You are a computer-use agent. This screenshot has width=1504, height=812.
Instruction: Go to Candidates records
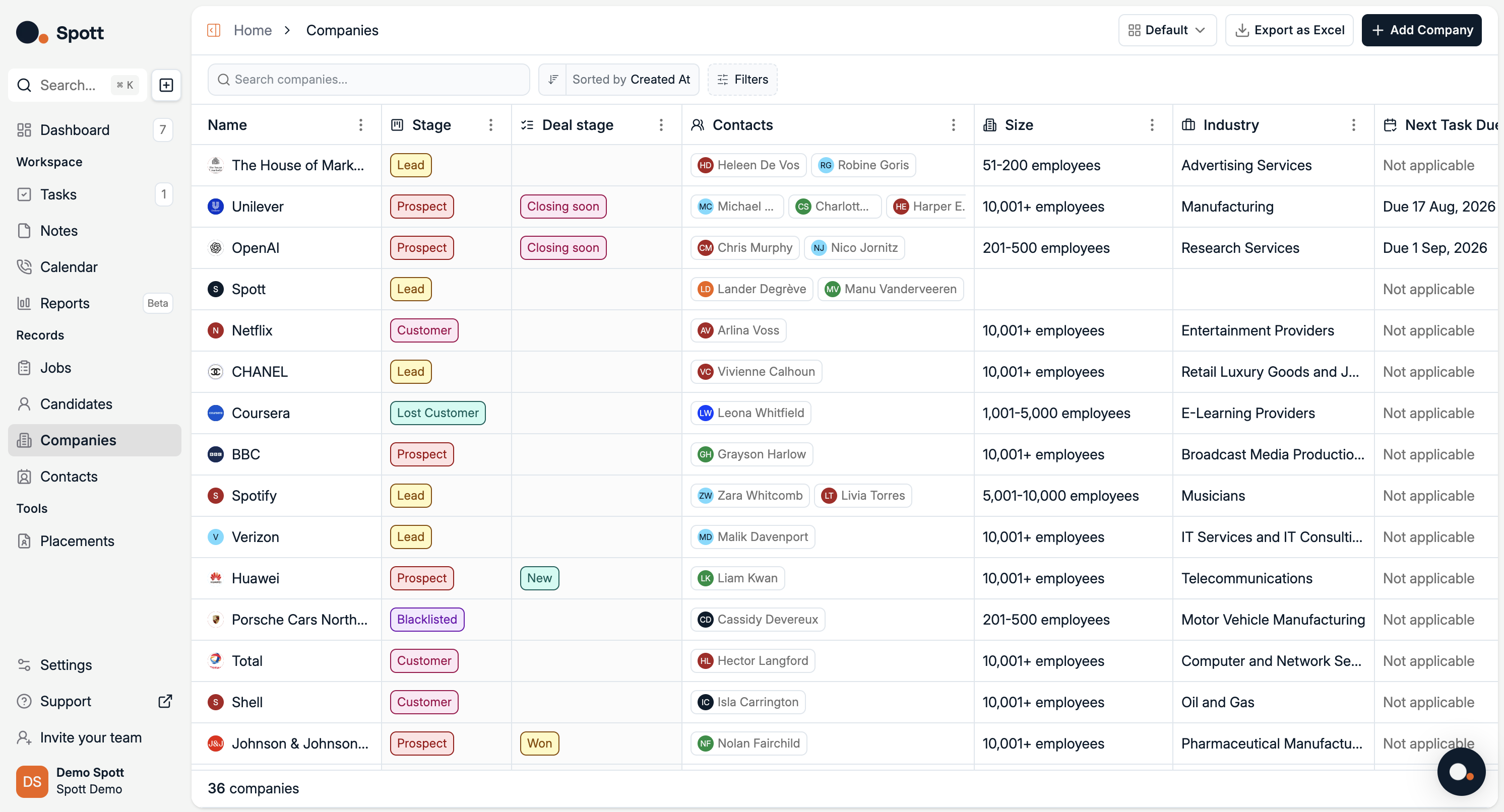[x=95, y=404]
